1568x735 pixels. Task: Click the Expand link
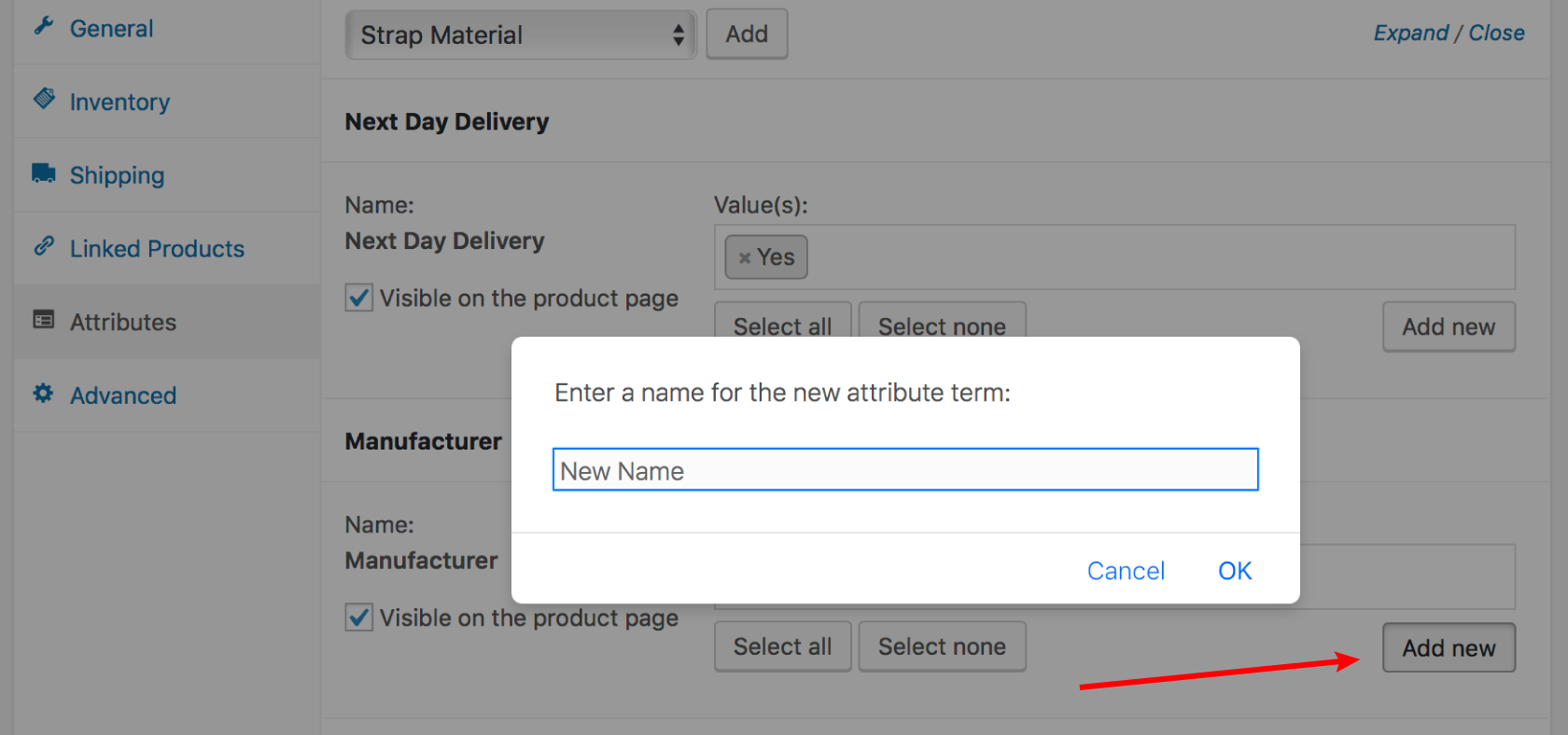point(1410,33)
